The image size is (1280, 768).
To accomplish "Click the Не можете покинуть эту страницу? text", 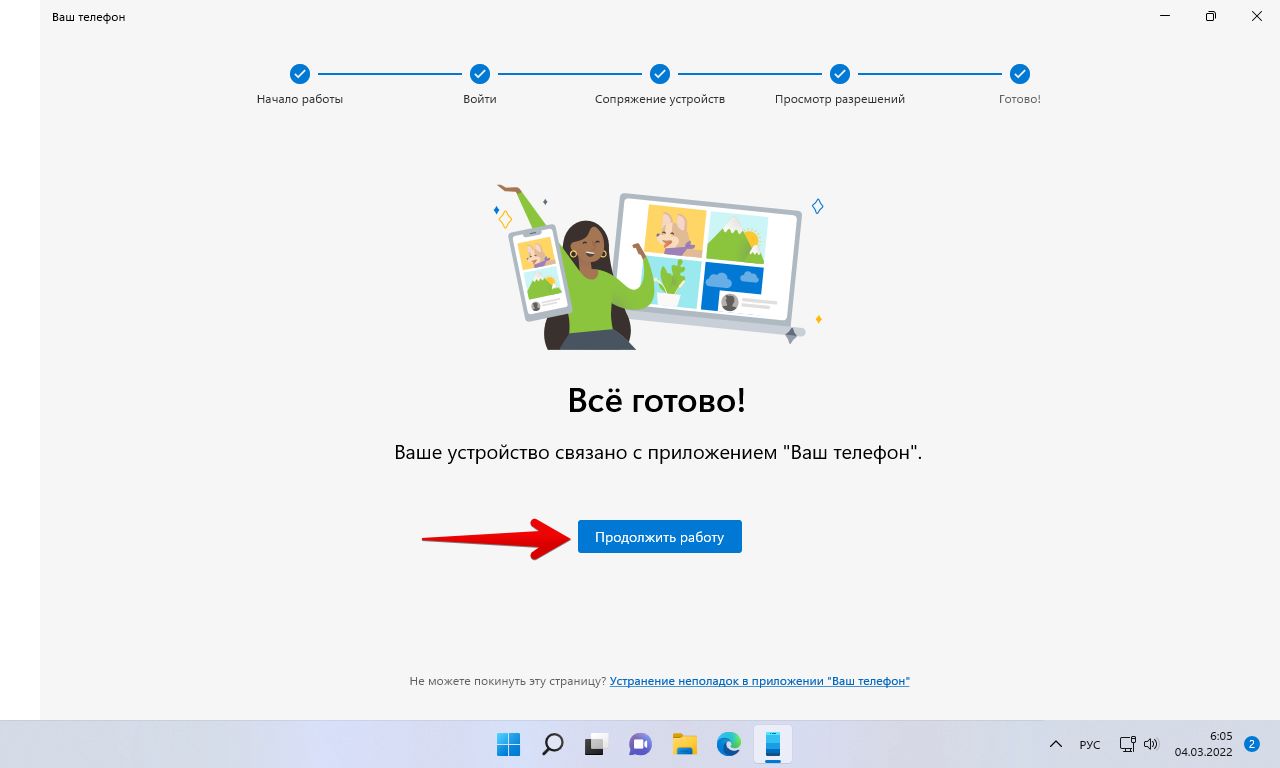I will (x=508, y=681).
